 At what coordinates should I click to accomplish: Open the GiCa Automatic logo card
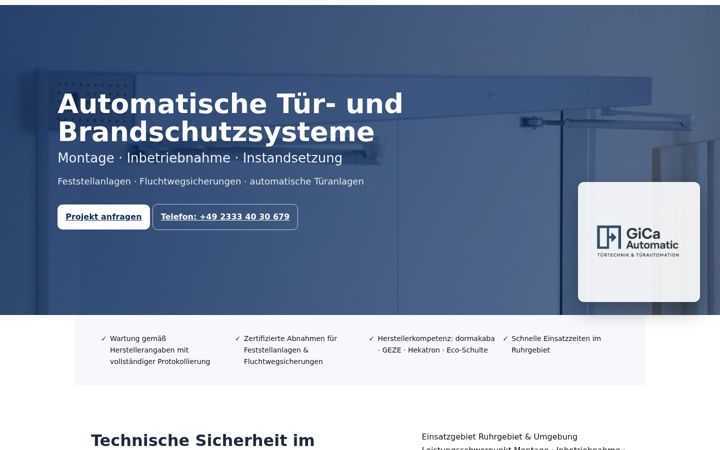click(639, 242)
